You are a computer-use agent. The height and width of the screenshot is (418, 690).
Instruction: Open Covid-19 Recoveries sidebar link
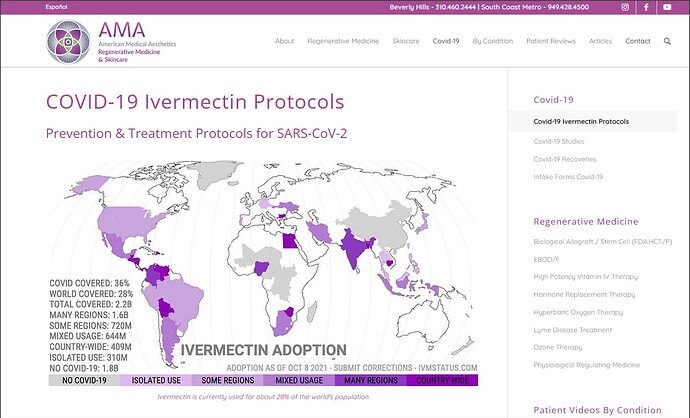pos(565,159)
